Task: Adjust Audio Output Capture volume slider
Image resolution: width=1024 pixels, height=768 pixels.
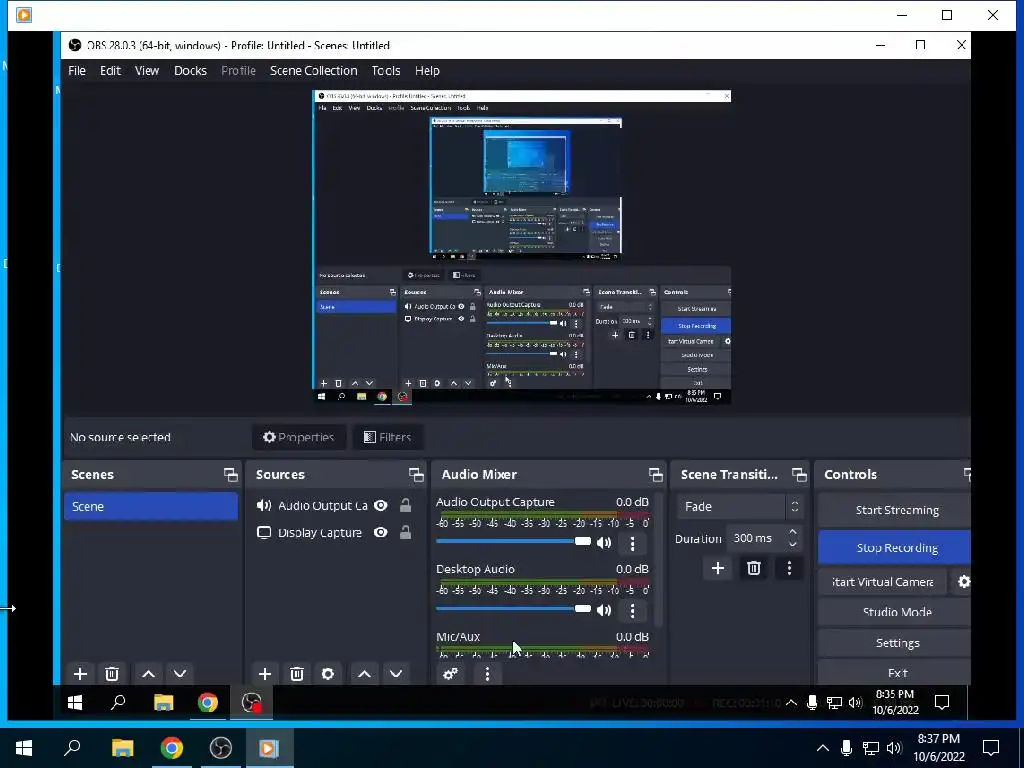Action: [x=513, y=541]
